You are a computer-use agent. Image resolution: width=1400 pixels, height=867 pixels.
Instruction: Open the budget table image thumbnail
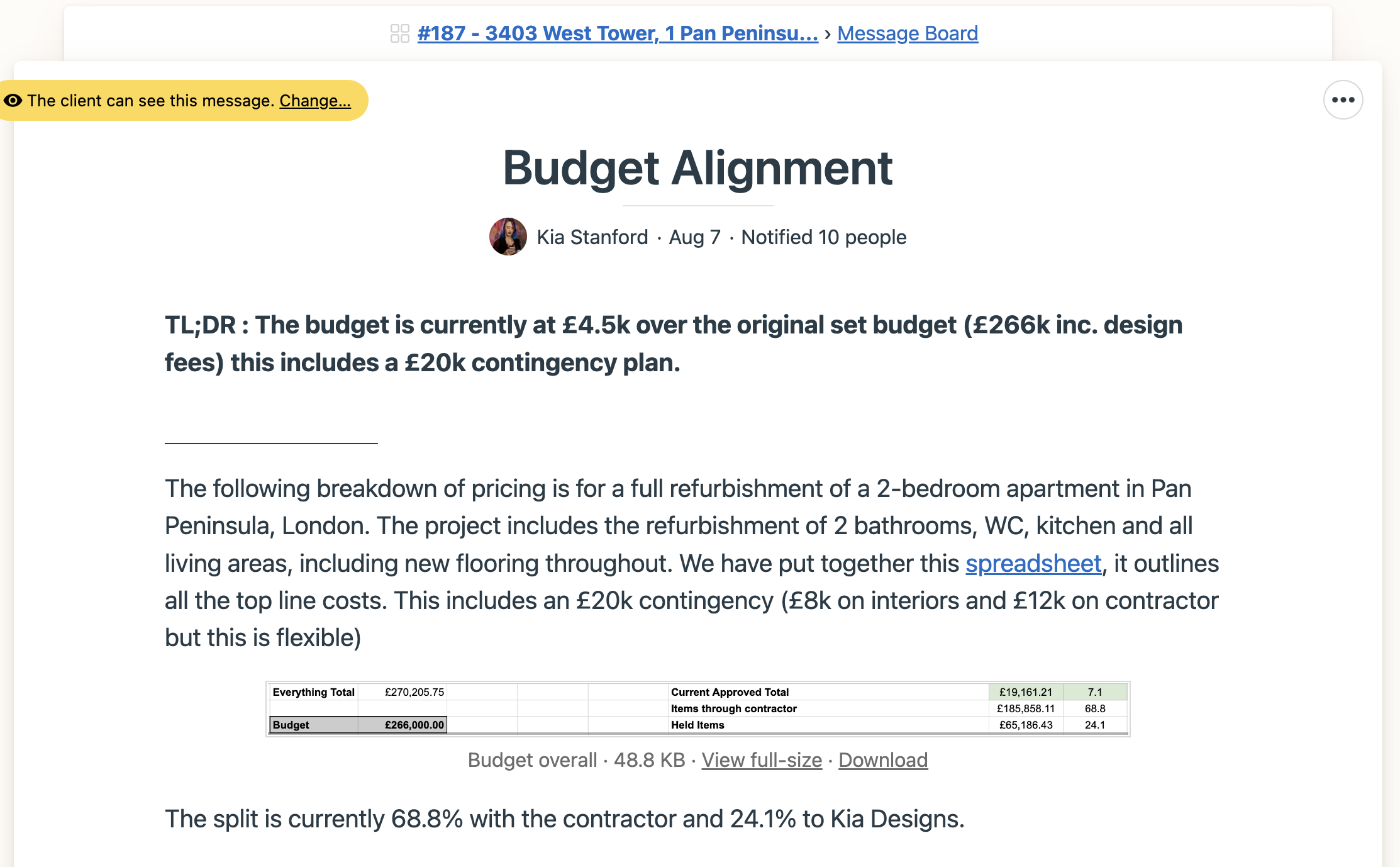coord(697,708)
